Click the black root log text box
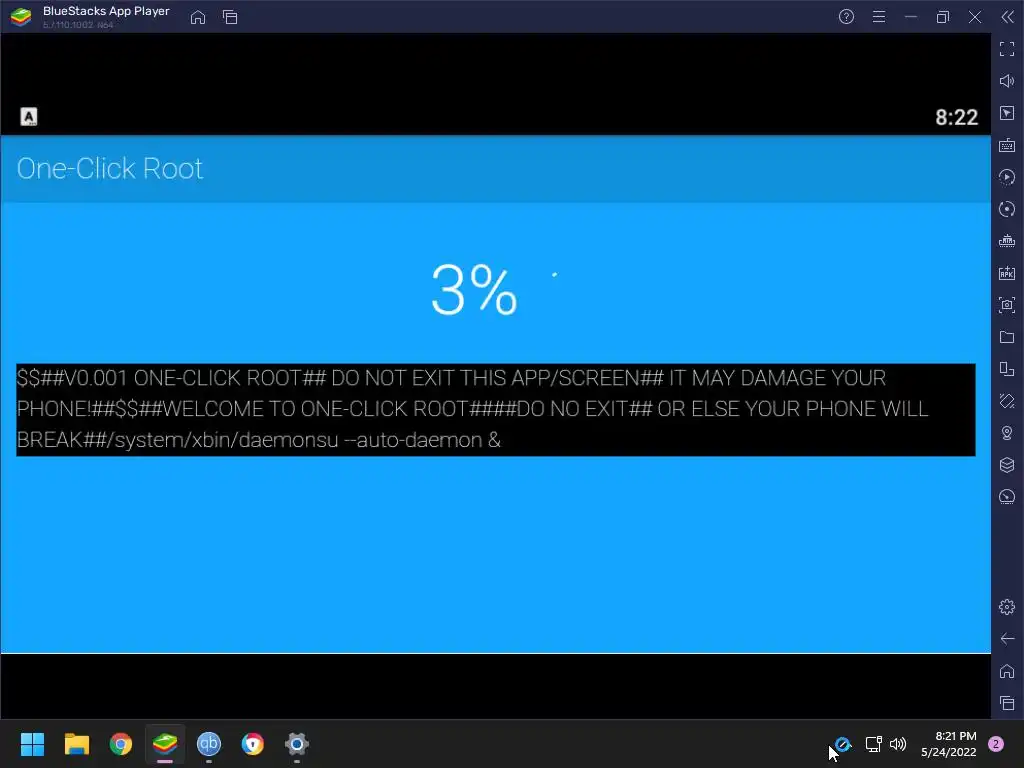The width and height of the screenshot is (1024, 768). [x=496, y=409]
